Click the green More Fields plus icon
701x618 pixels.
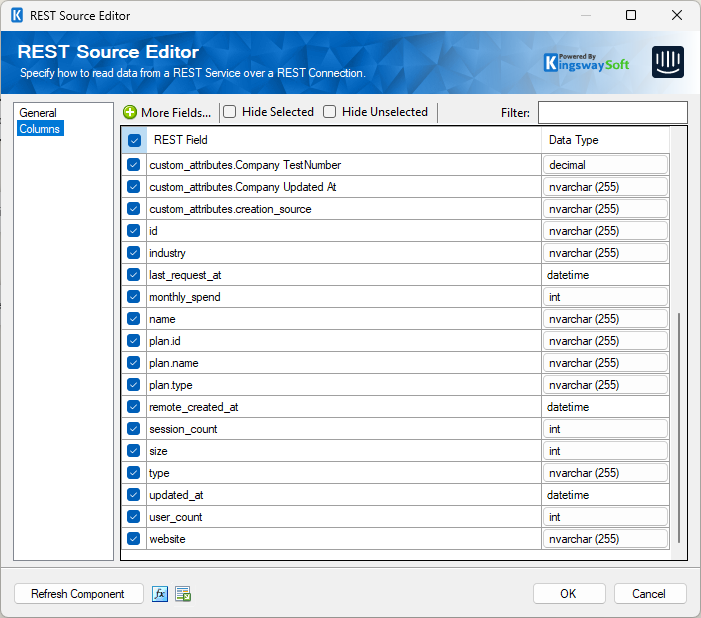pyautogui.click(x=130, y=113)
